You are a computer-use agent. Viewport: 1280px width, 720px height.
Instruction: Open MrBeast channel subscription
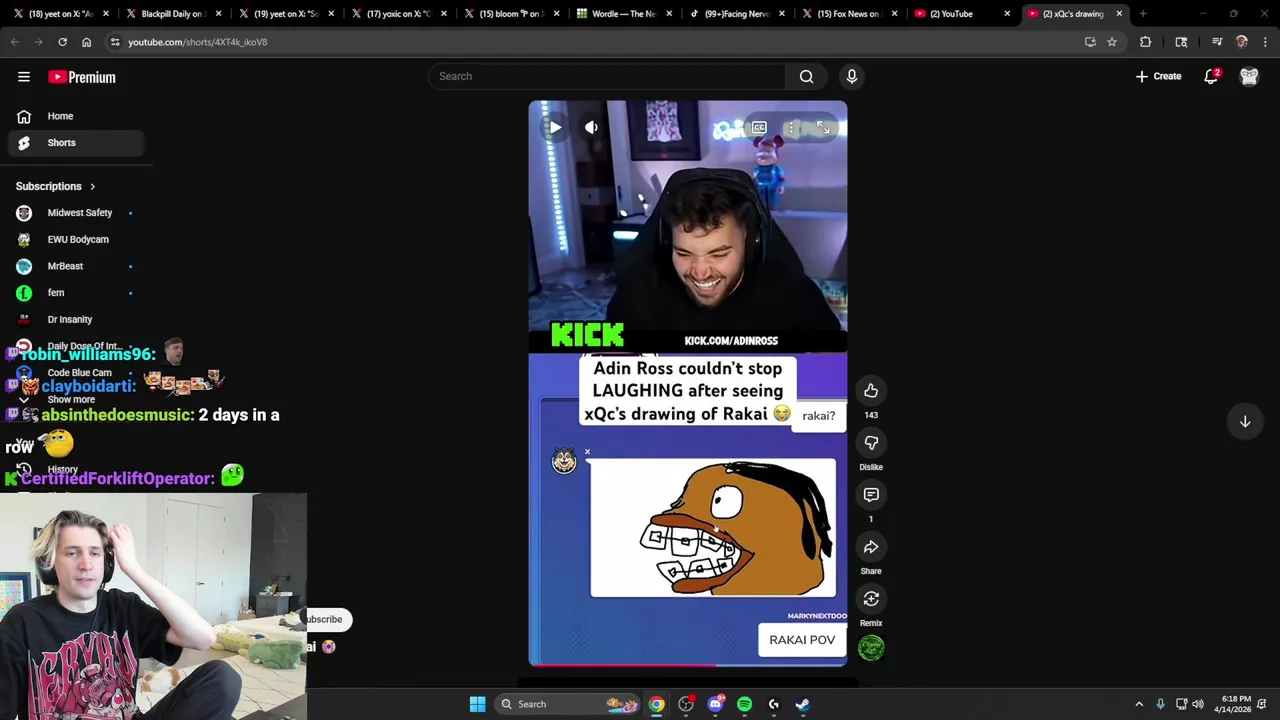click(76, 266)
